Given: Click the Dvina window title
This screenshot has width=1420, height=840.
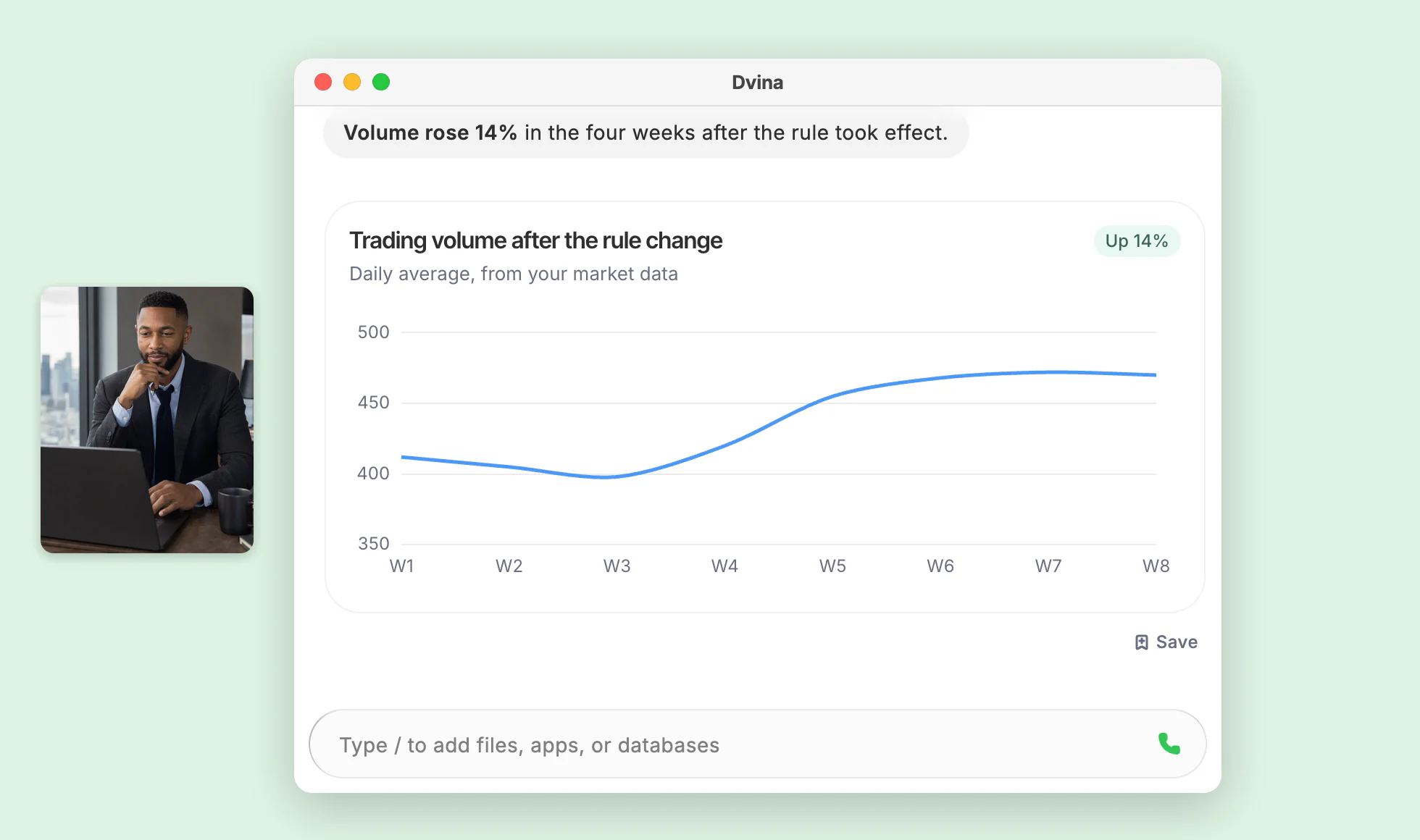Looking at the screenshot, I should pyautogui.click(x=757, y=83).
